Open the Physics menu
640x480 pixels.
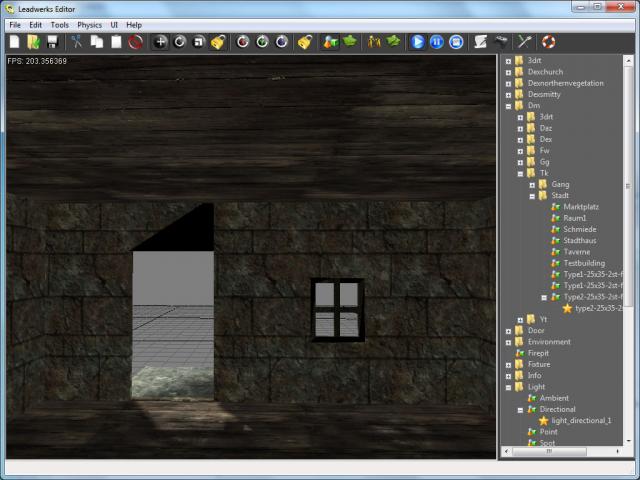(89, 24)
